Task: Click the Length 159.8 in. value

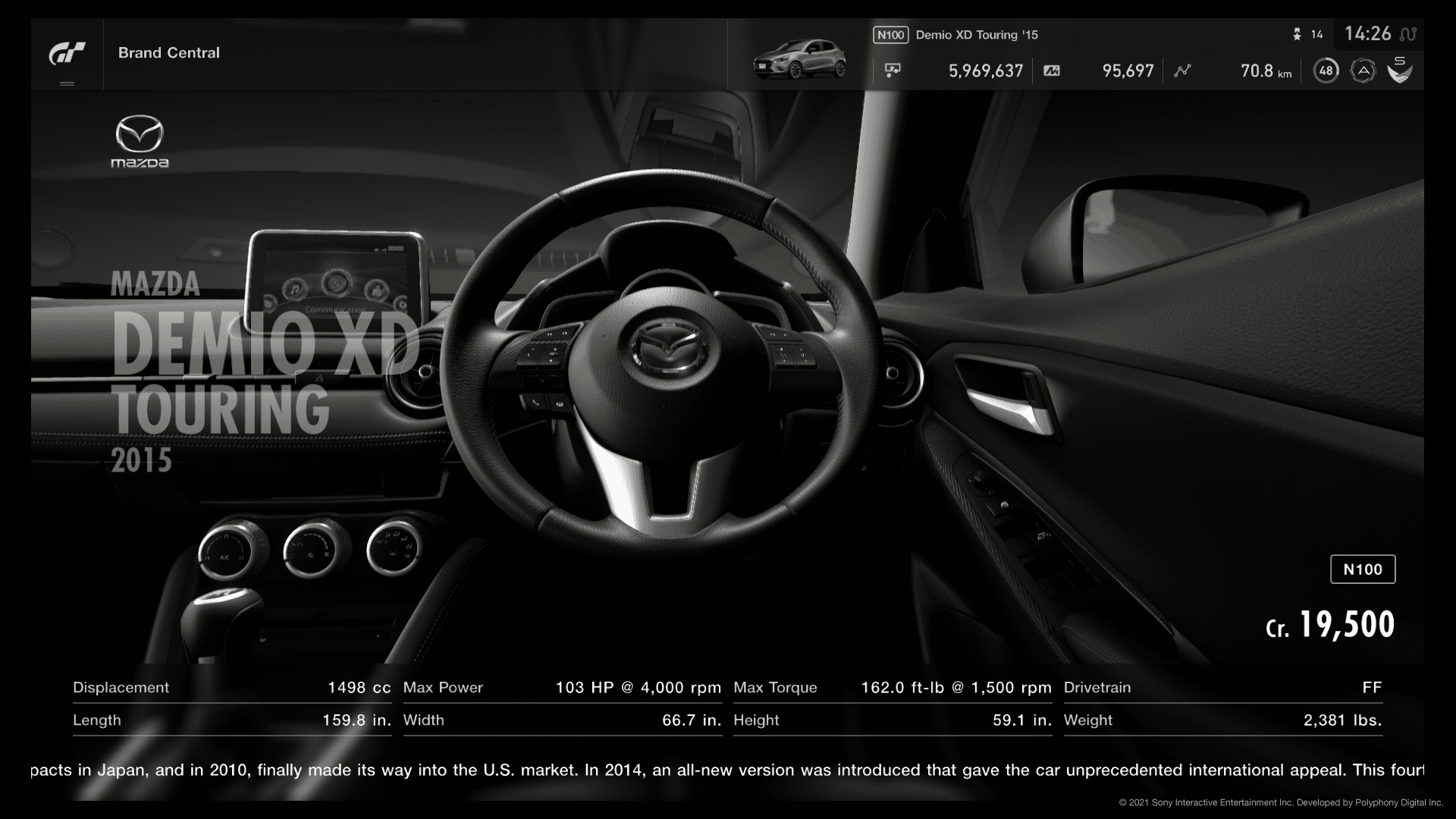Action: 357,720
